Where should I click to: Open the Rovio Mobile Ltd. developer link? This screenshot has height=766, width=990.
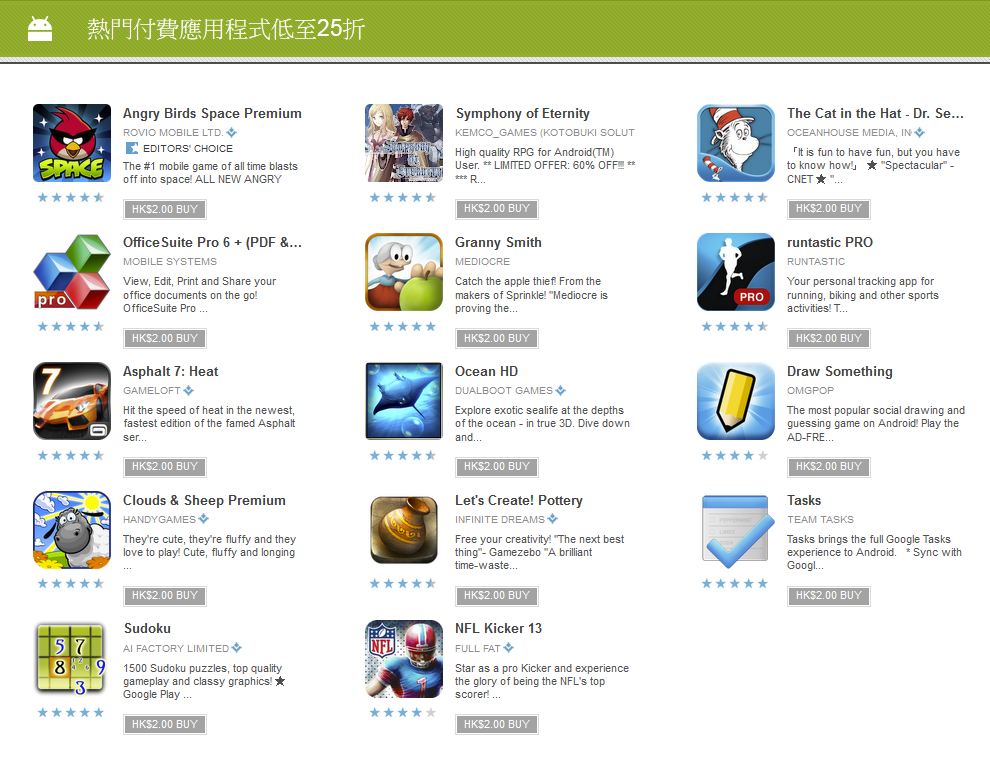[x=173, y=133]
